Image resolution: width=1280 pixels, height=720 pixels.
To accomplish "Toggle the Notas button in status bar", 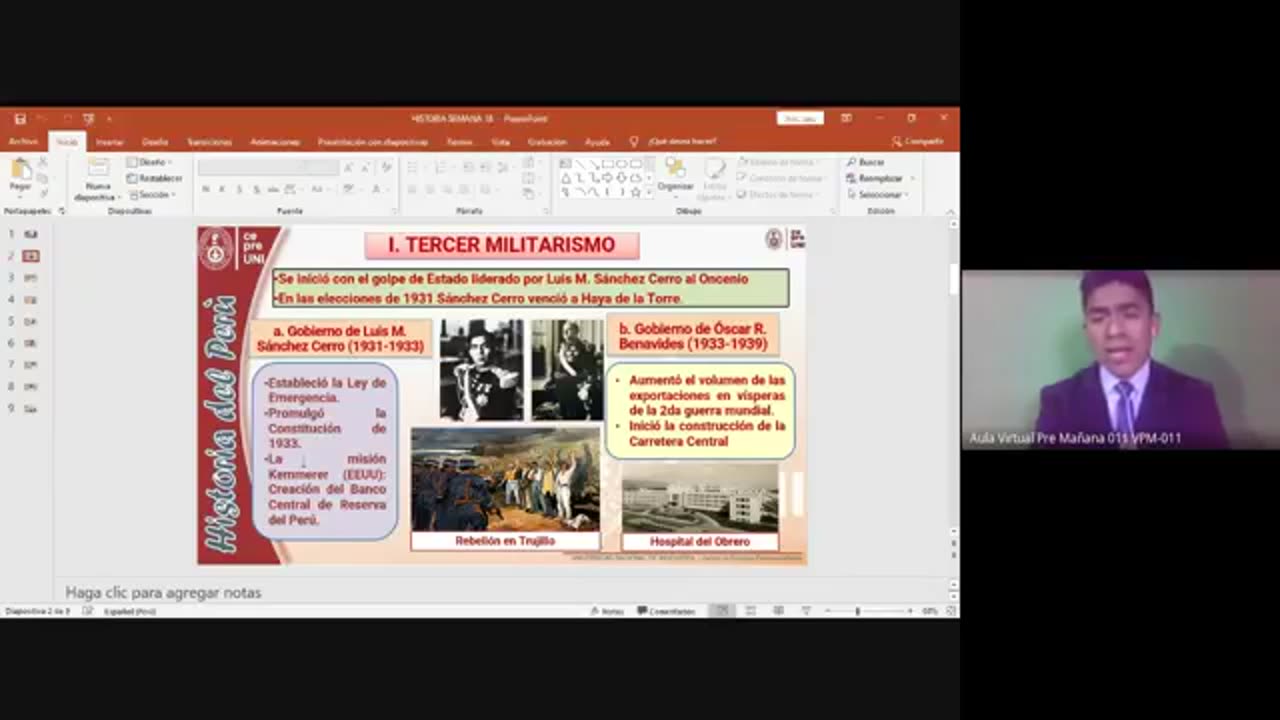I will coord(607,611).
